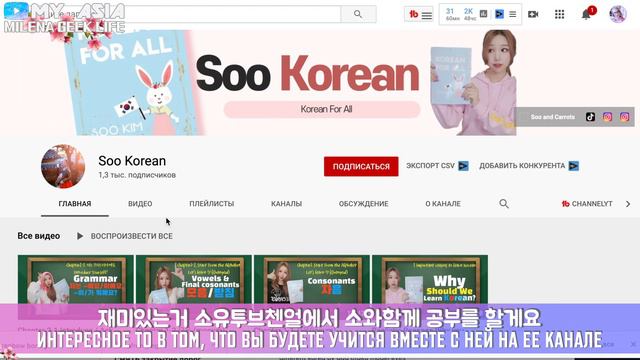Open the YouTube apps grid icon
640x360 pixels.
[560, 14]
